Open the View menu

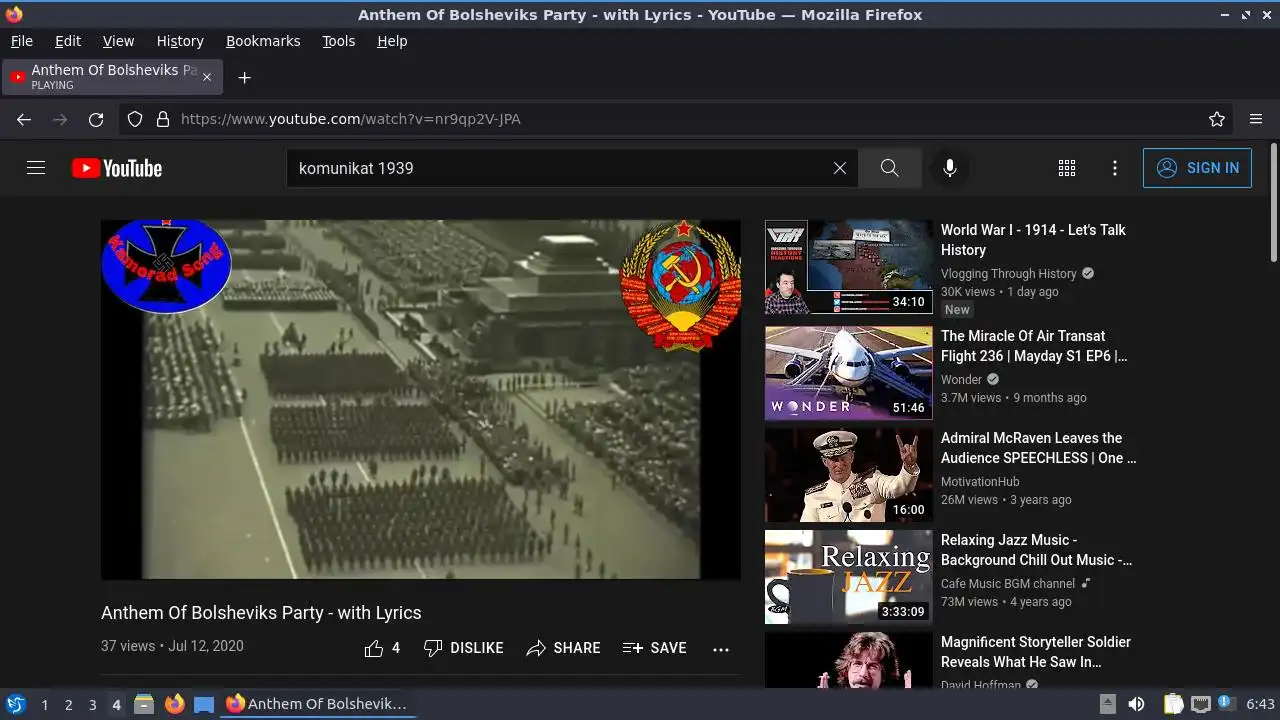(118, 41)
